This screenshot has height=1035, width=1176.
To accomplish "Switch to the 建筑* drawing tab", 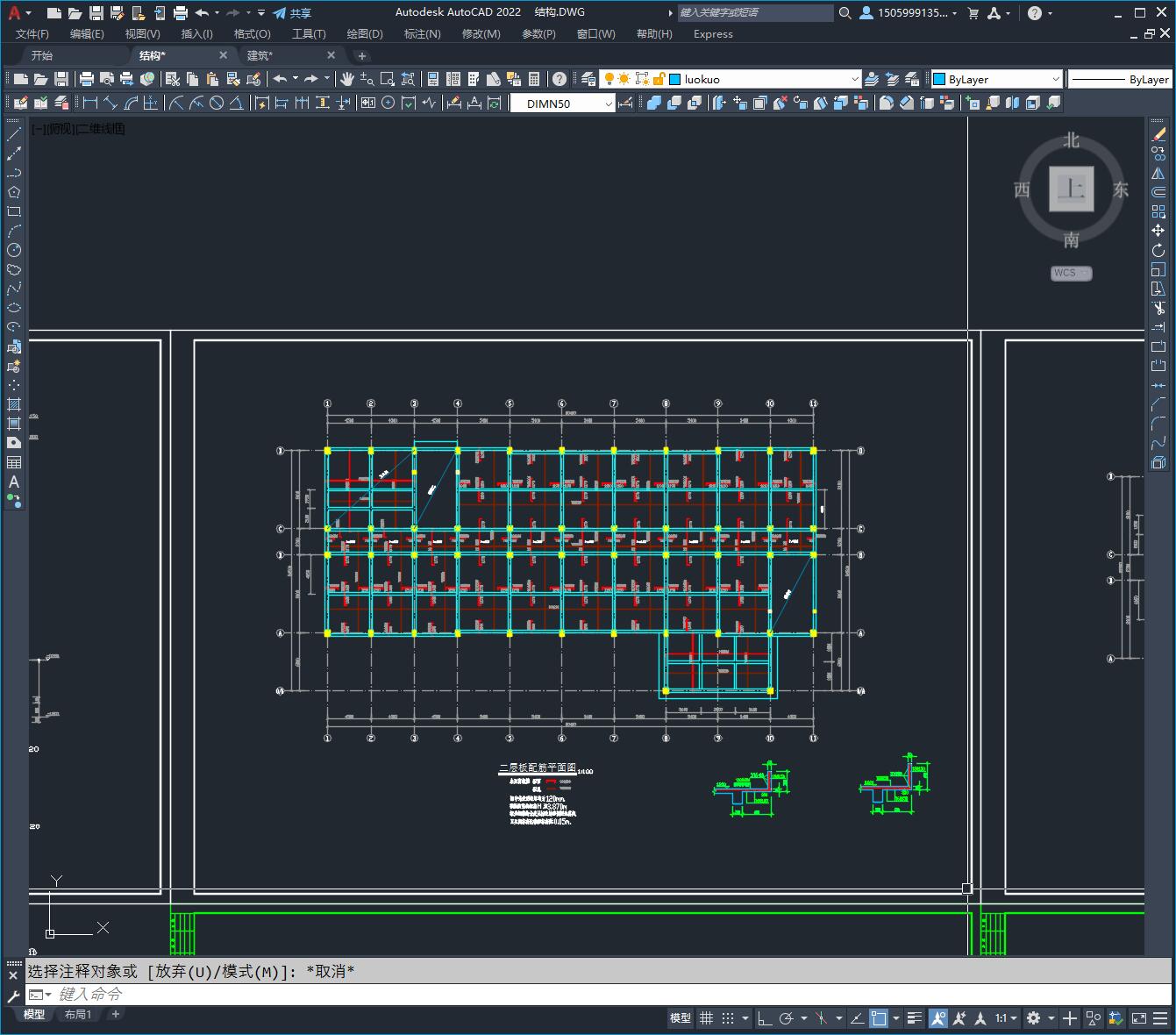I will tap(260, 55).
